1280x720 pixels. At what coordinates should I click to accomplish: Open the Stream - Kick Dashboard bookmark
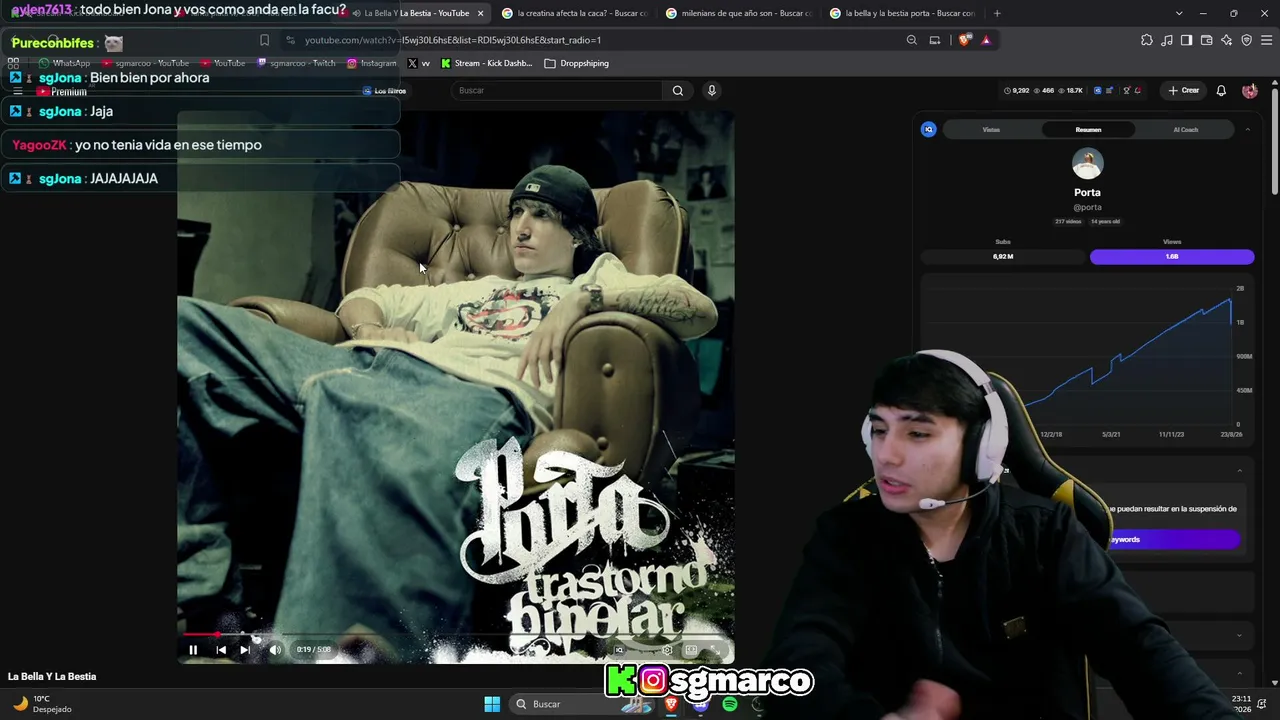coord(487,63)
